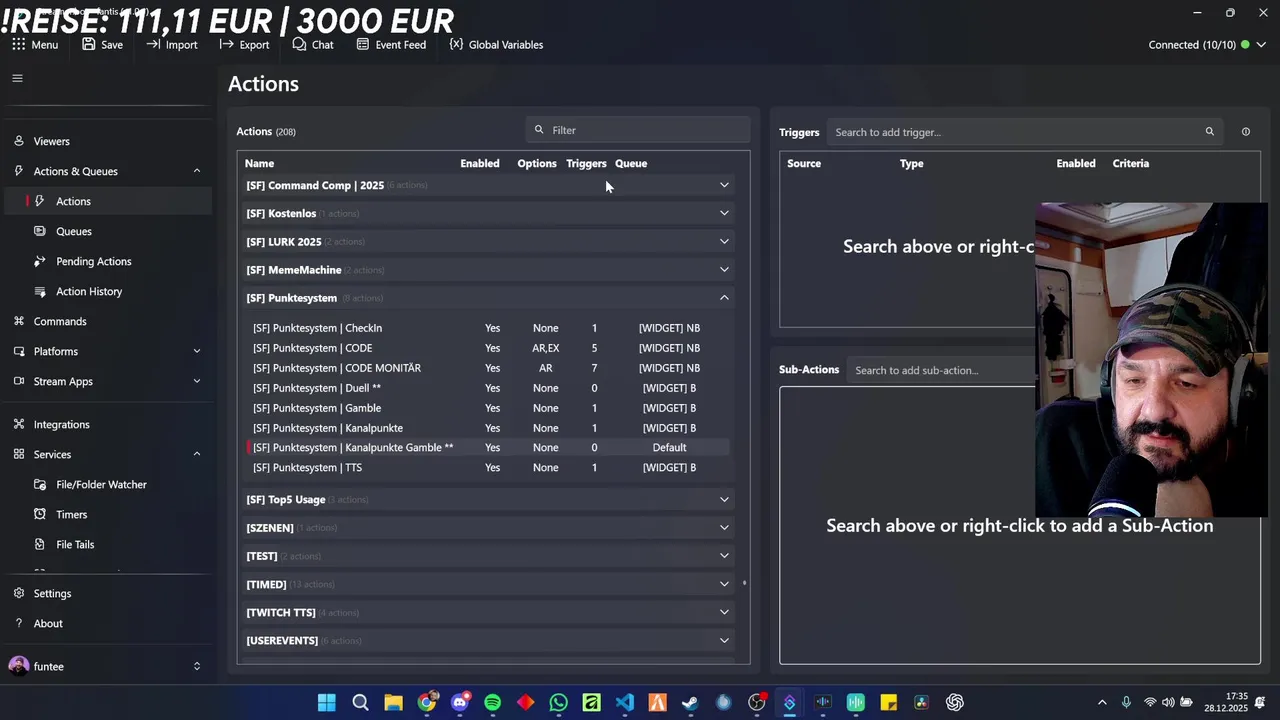Open Visual Studio Code from taskbar
The height and width of the screenshot is (720, 1280).
pos(624,703)
